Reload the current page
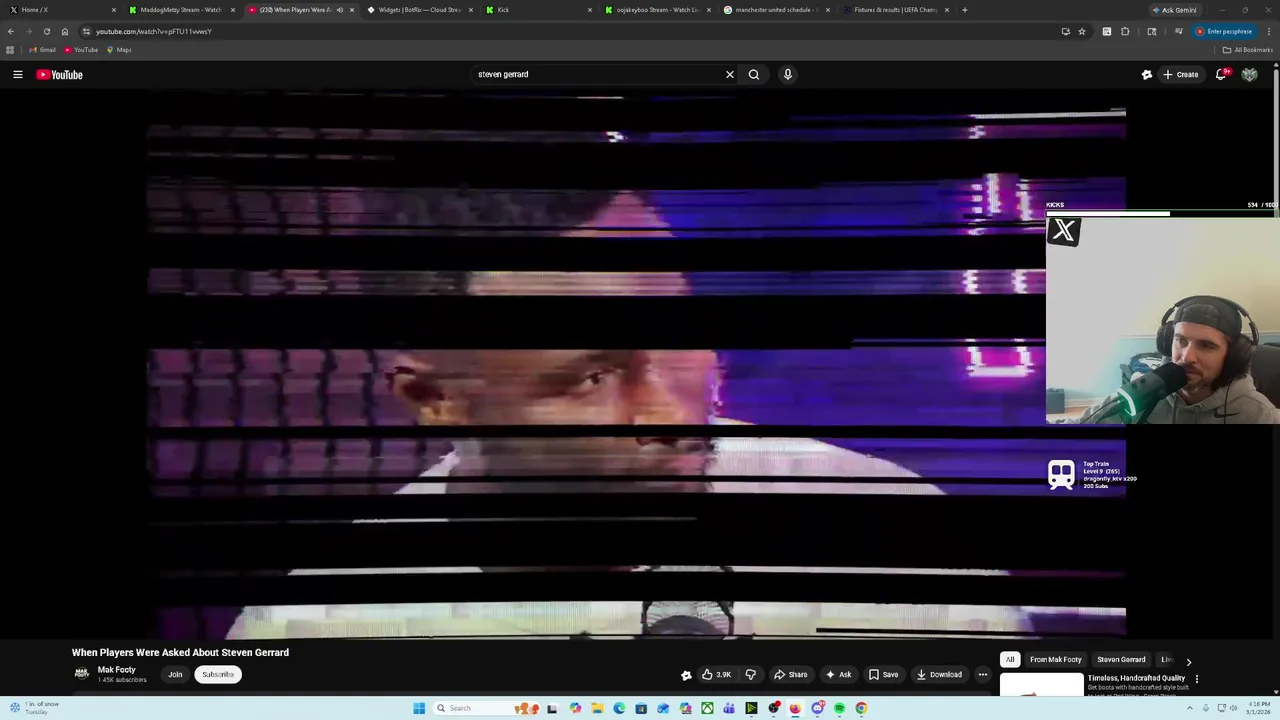Viewport: 1280px width, 720px height. pos(46,31)
